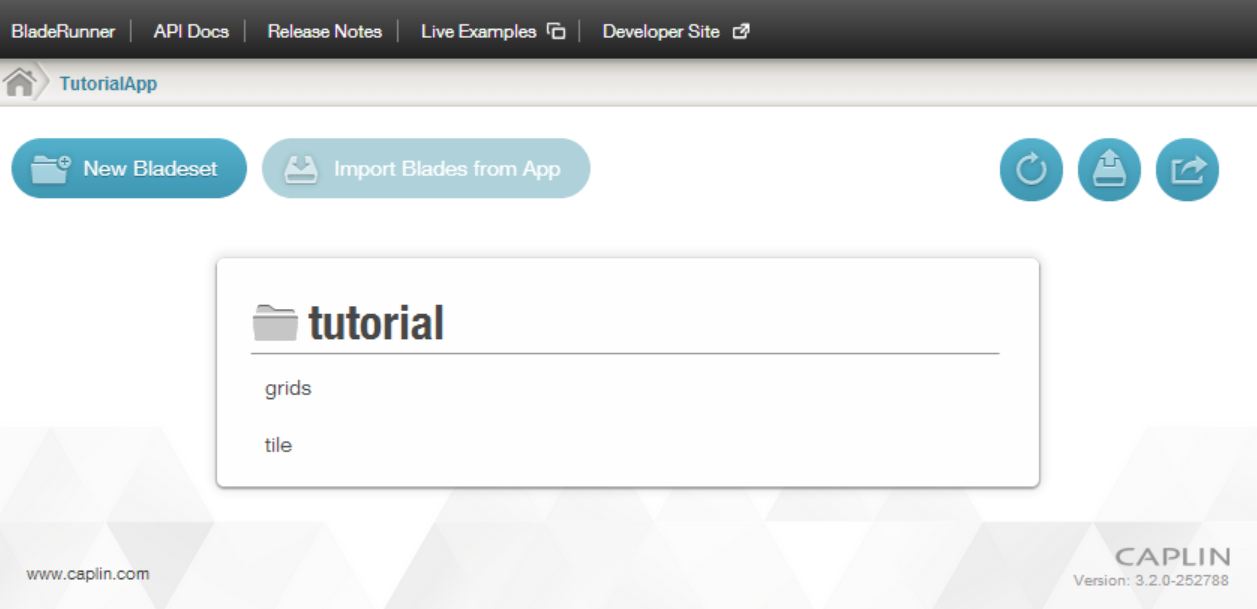Open the tutorial bladeset heading
The width and height of the screenshot is (1257, 609).
click(x=376, y=323)
